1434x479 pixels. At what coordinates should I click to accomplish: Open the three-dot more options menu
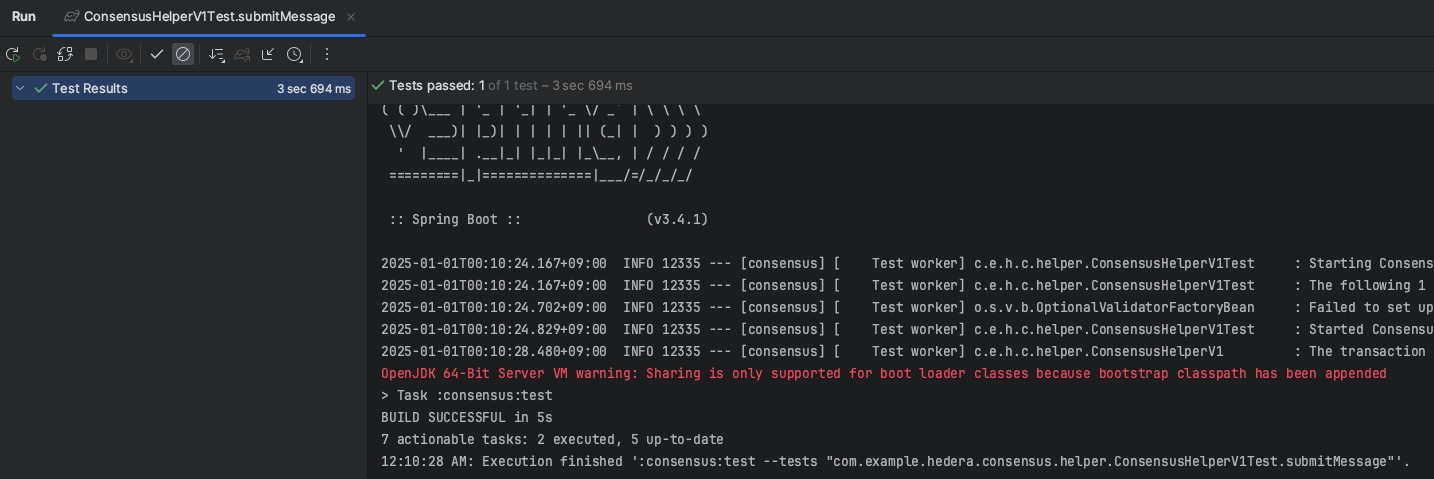(x=326, y=54)
